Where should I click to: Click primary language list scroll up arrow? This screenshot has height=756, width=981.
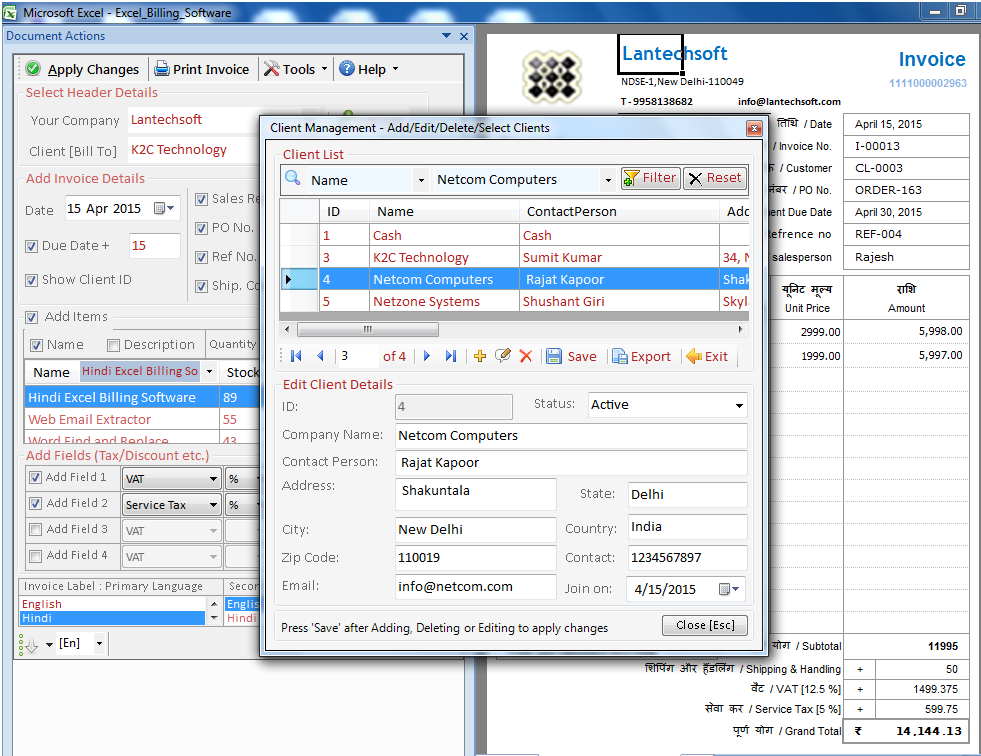tap(214, 604)
